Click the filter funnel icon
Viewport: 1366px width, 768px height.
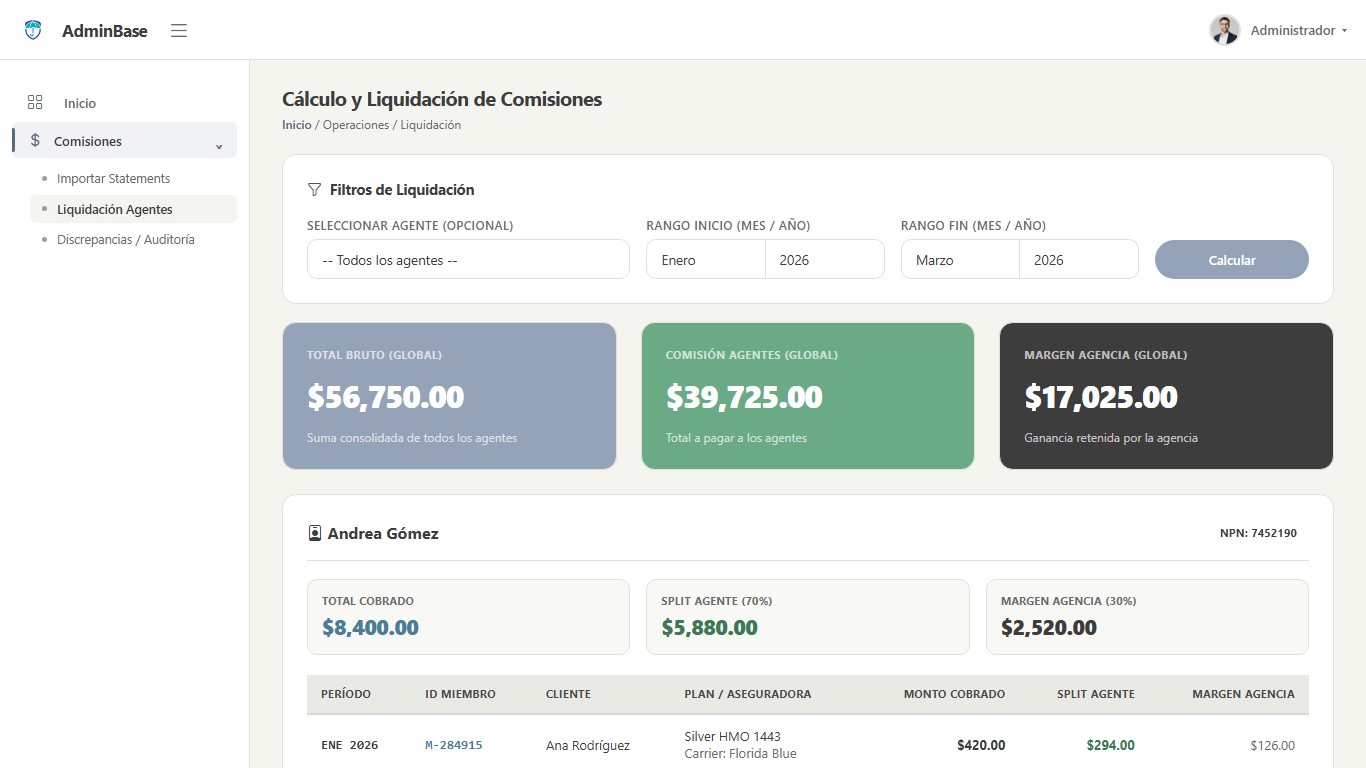(314, 189)
